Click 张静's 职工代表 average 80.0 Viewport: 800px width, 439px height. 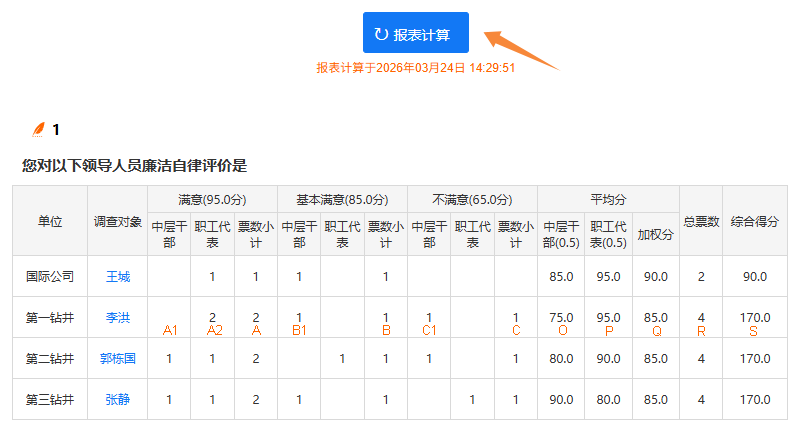click(608, 399)
